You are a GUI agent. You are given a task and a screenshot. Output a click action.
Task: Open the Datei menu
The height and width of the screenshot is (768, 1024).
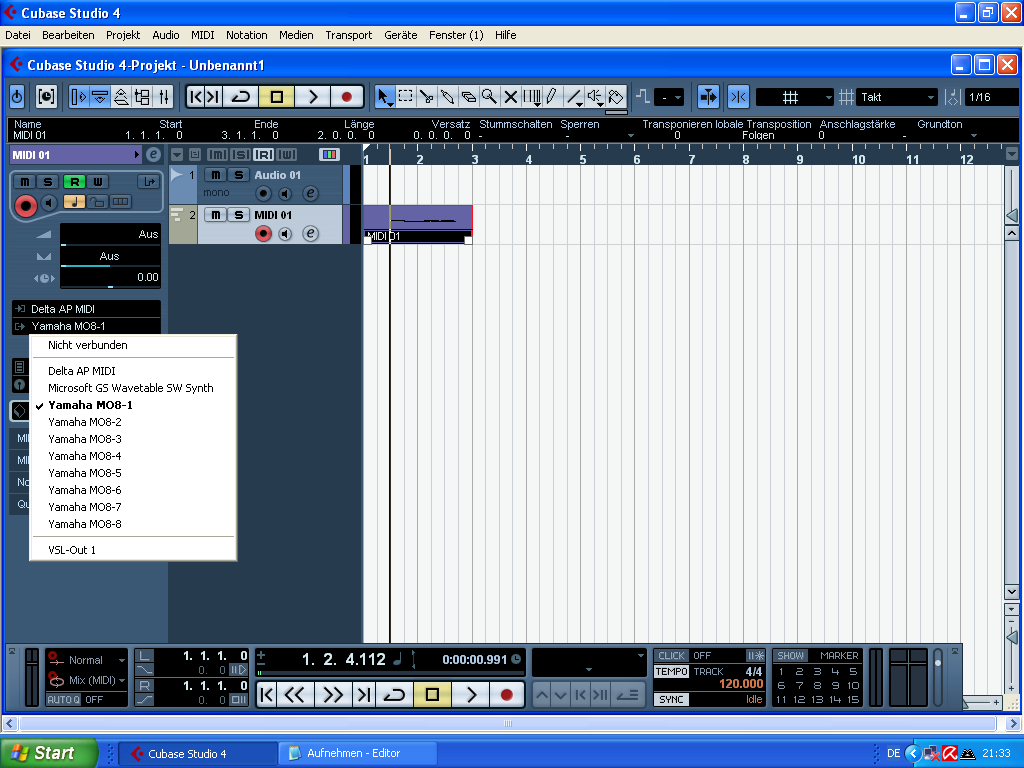(18, 35)
